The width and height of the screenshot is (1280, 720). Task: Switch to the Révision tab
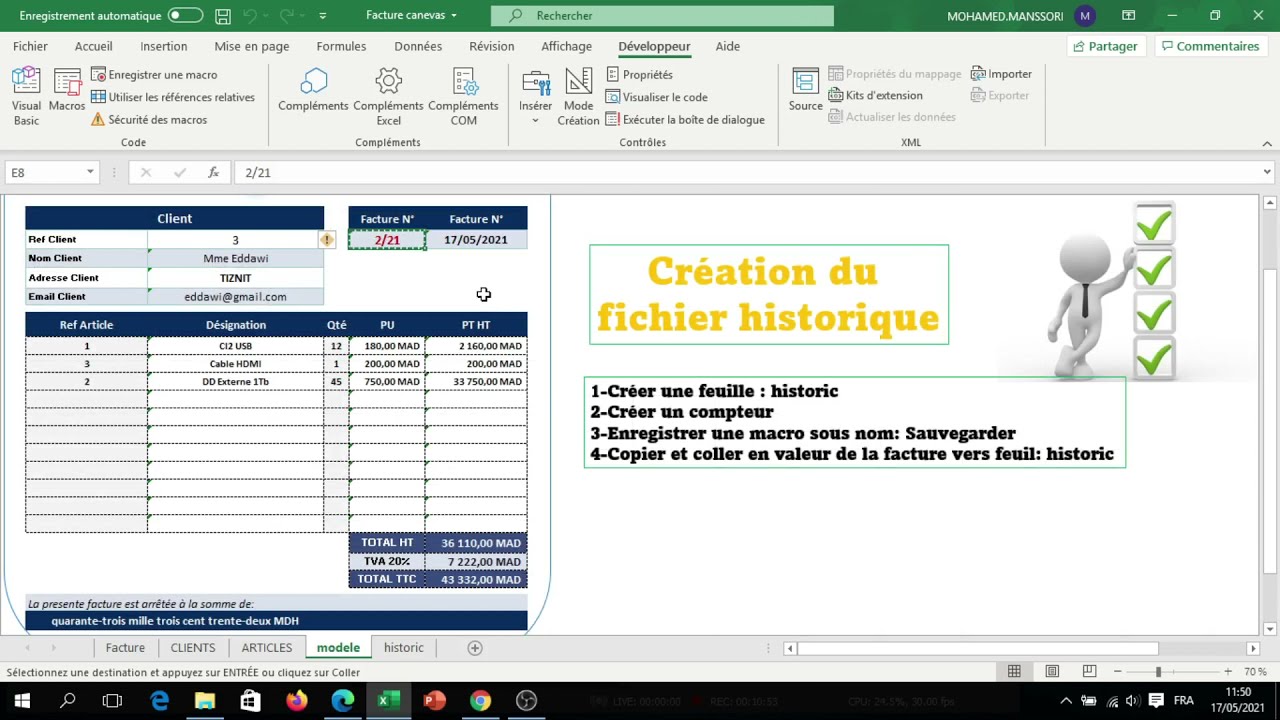pyautogui.click(x=491, y=46)
